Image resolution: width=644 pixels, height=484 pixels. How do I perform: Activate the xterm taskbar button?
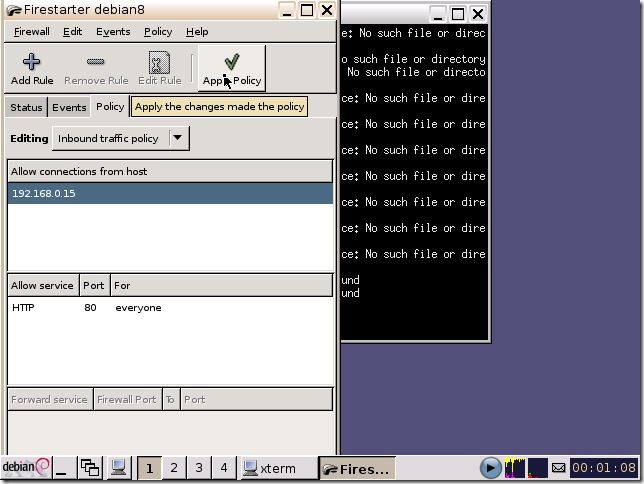pyautogui.click(x=278, y=468)
